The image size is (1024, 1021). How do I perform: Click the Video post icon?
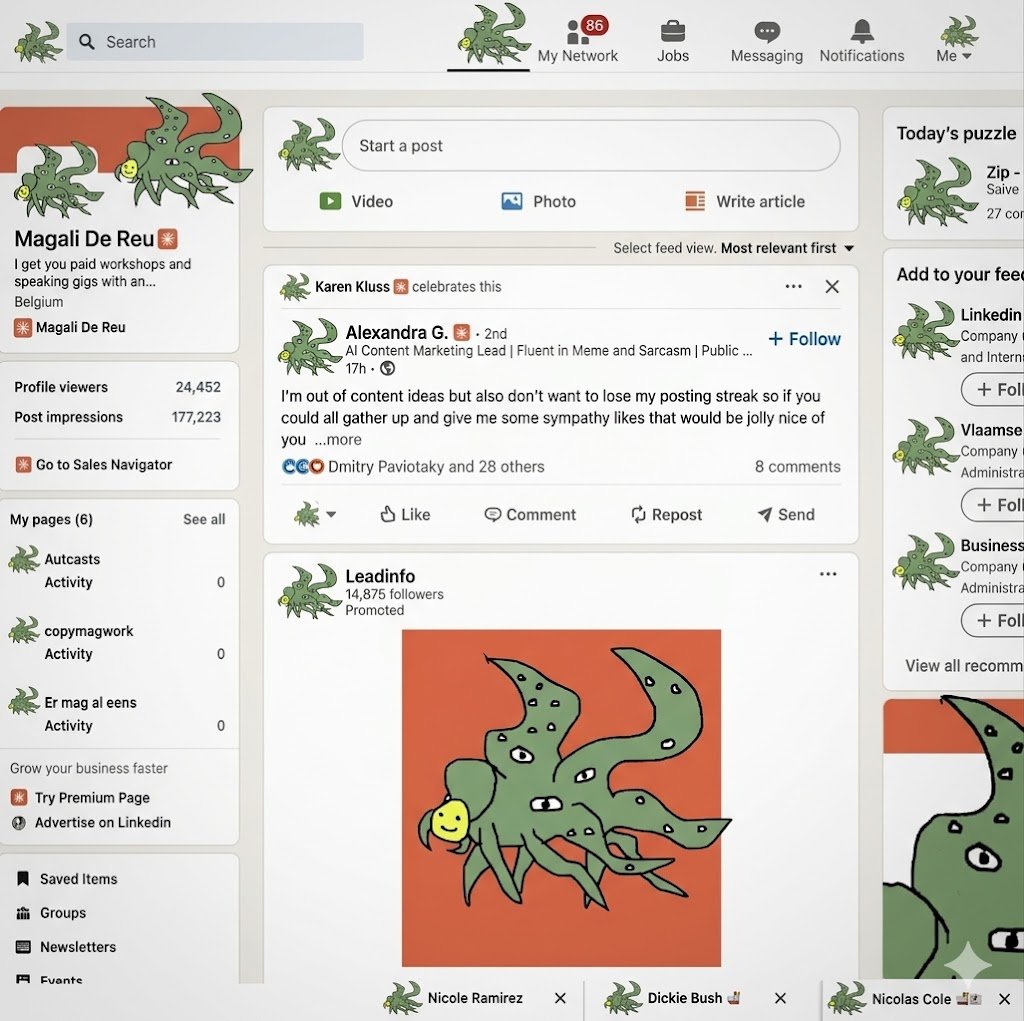(x=330, y=201)
